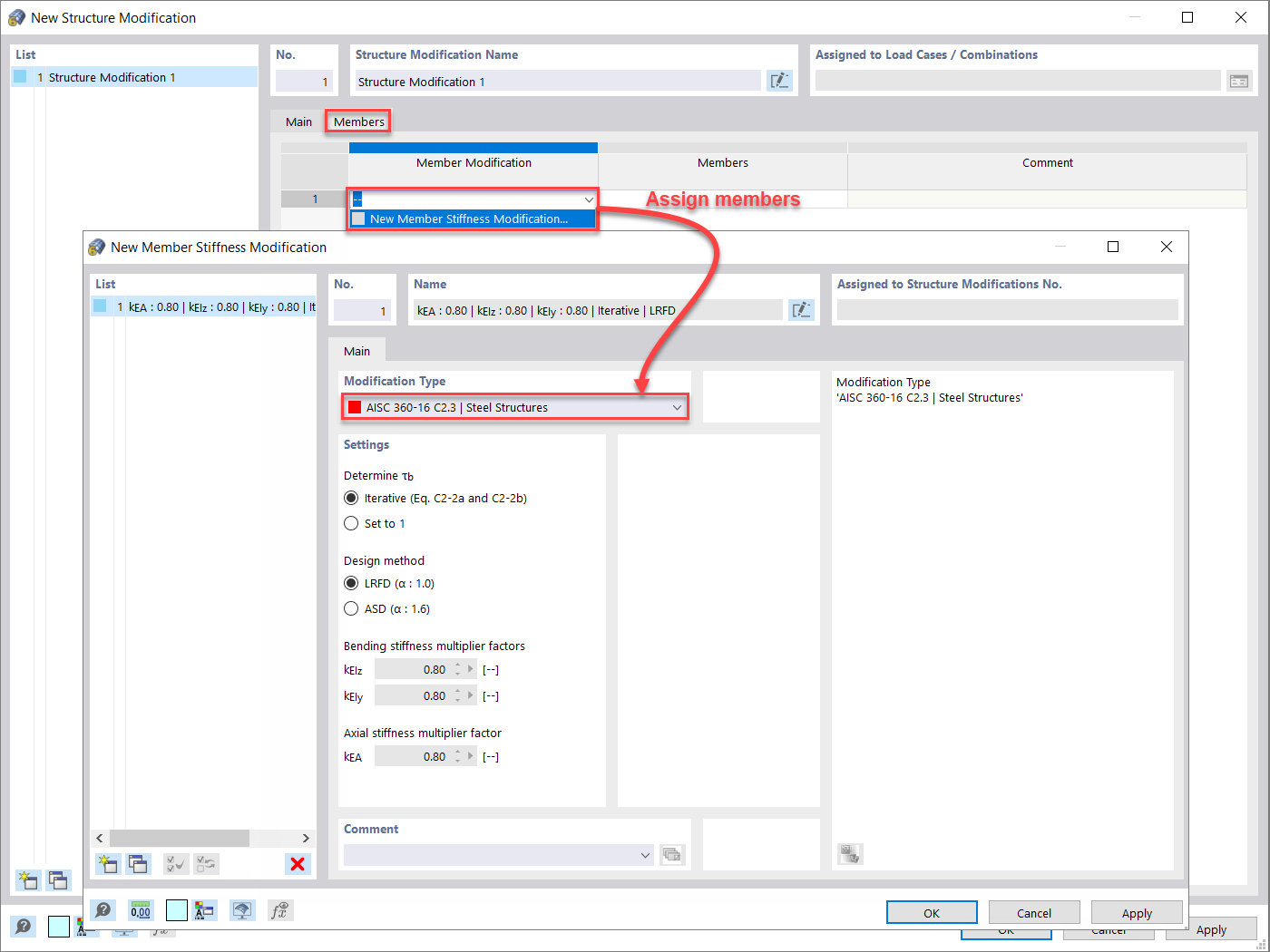Select Iterative (Eq. C2-2a and C2-2b) option
The height and width of the screenshot is (952, 1270).
(351, 498)
